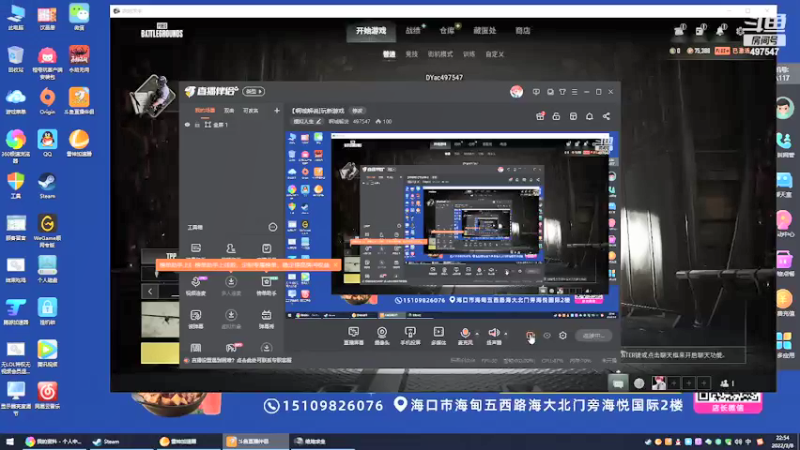Select the 全屏 1 source row
The width and height of the screenshot is (800, 450).
tap(230, 124)
